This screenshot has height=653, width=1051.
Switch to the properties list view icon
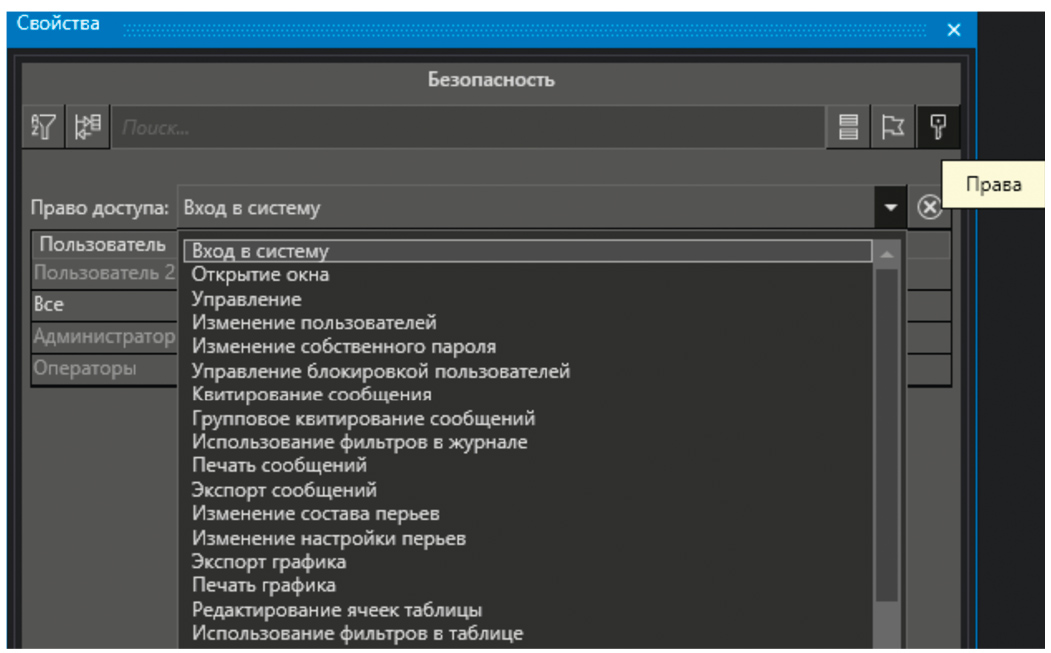(x=848, y=127)
